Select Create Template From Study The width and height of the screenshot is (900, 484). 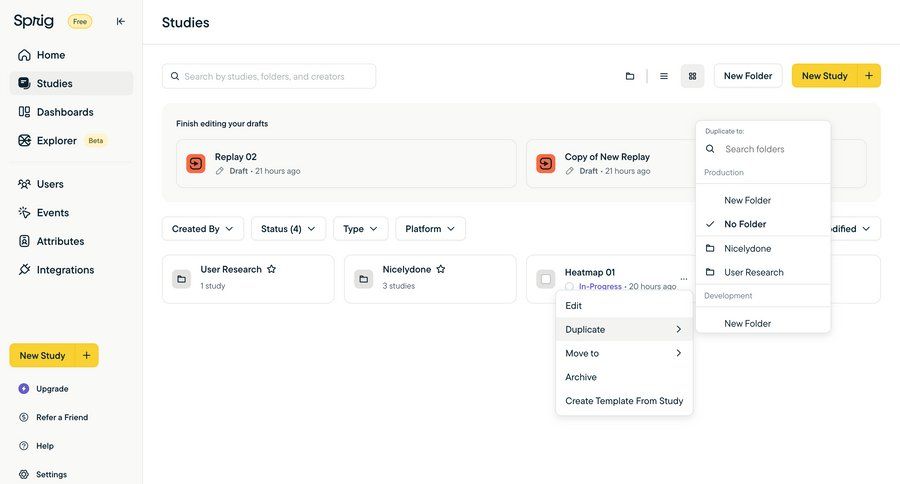coord(624,401)
